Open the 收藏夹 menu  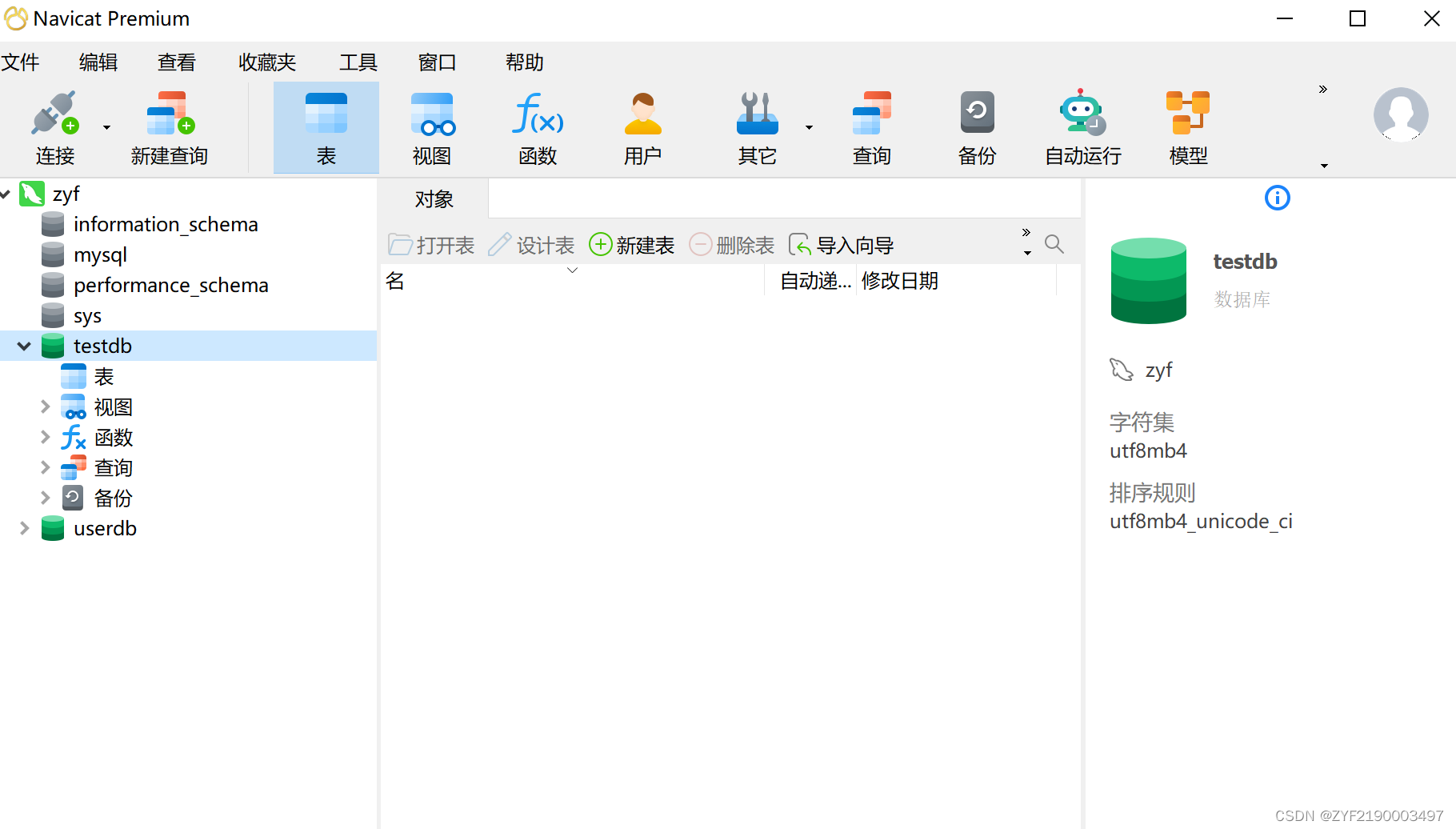(x=267, y=62)
